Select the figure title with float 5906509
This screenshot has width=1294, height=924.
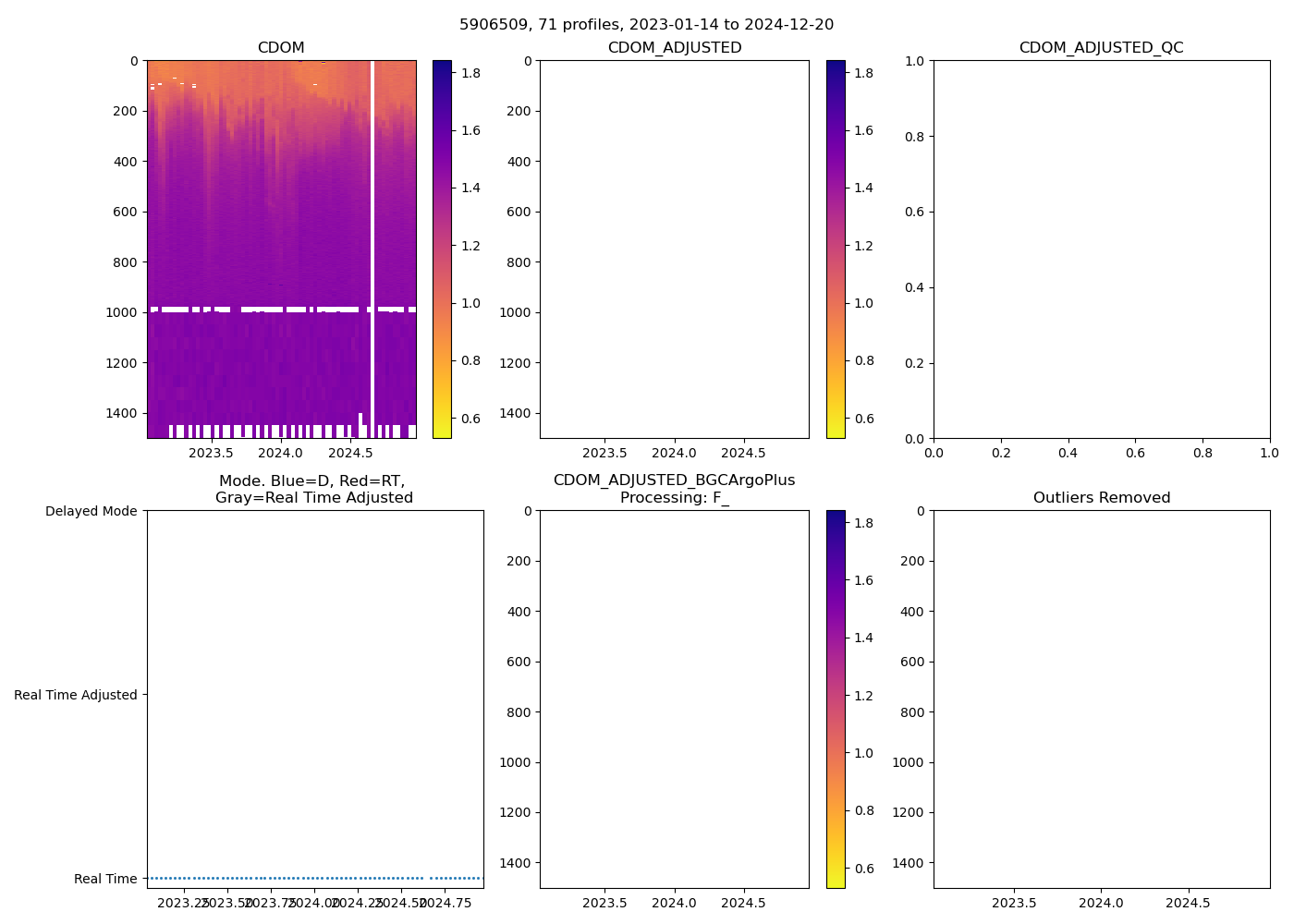point(646,25)
